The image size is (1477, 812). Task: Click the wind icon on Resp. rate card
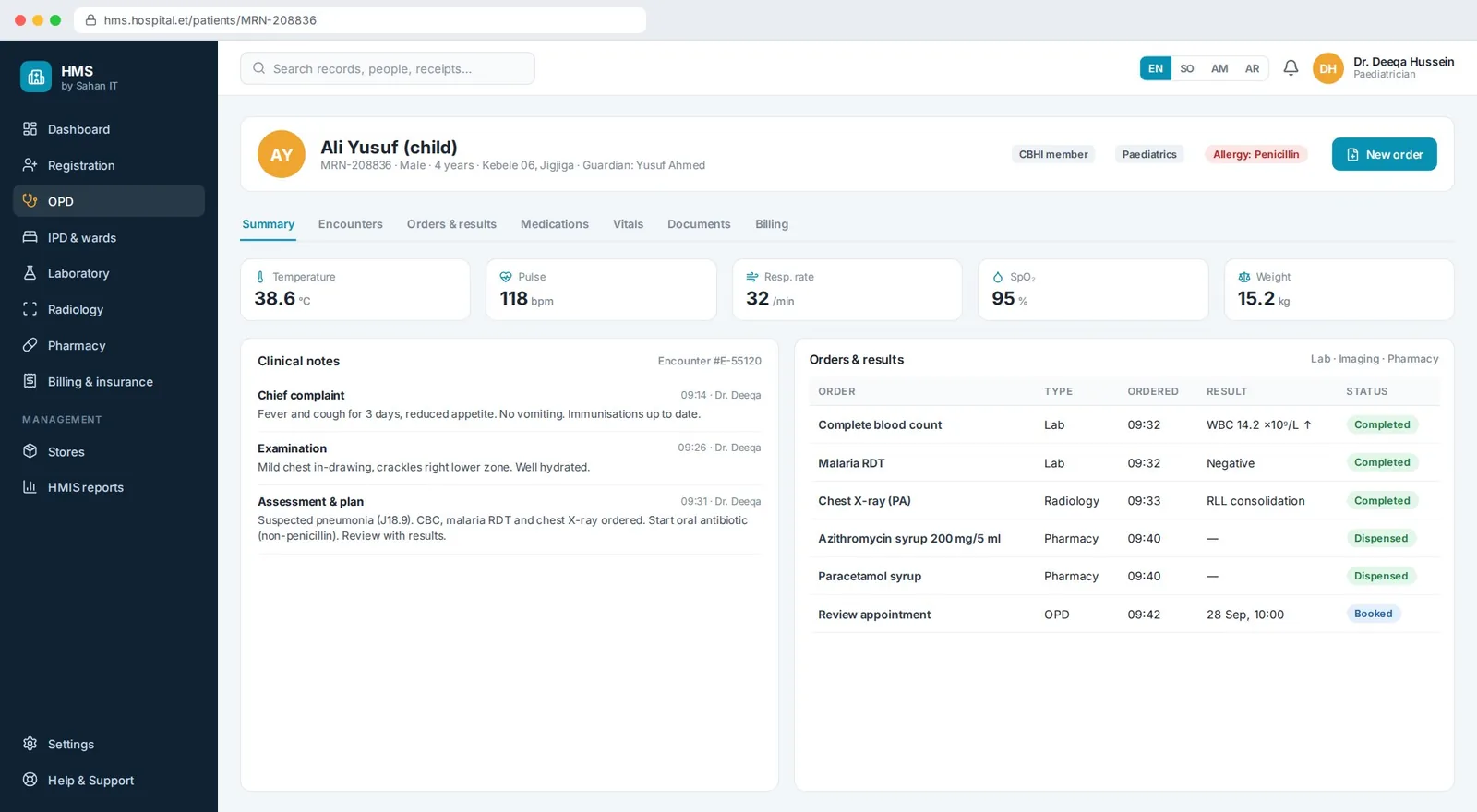(752, 277)
